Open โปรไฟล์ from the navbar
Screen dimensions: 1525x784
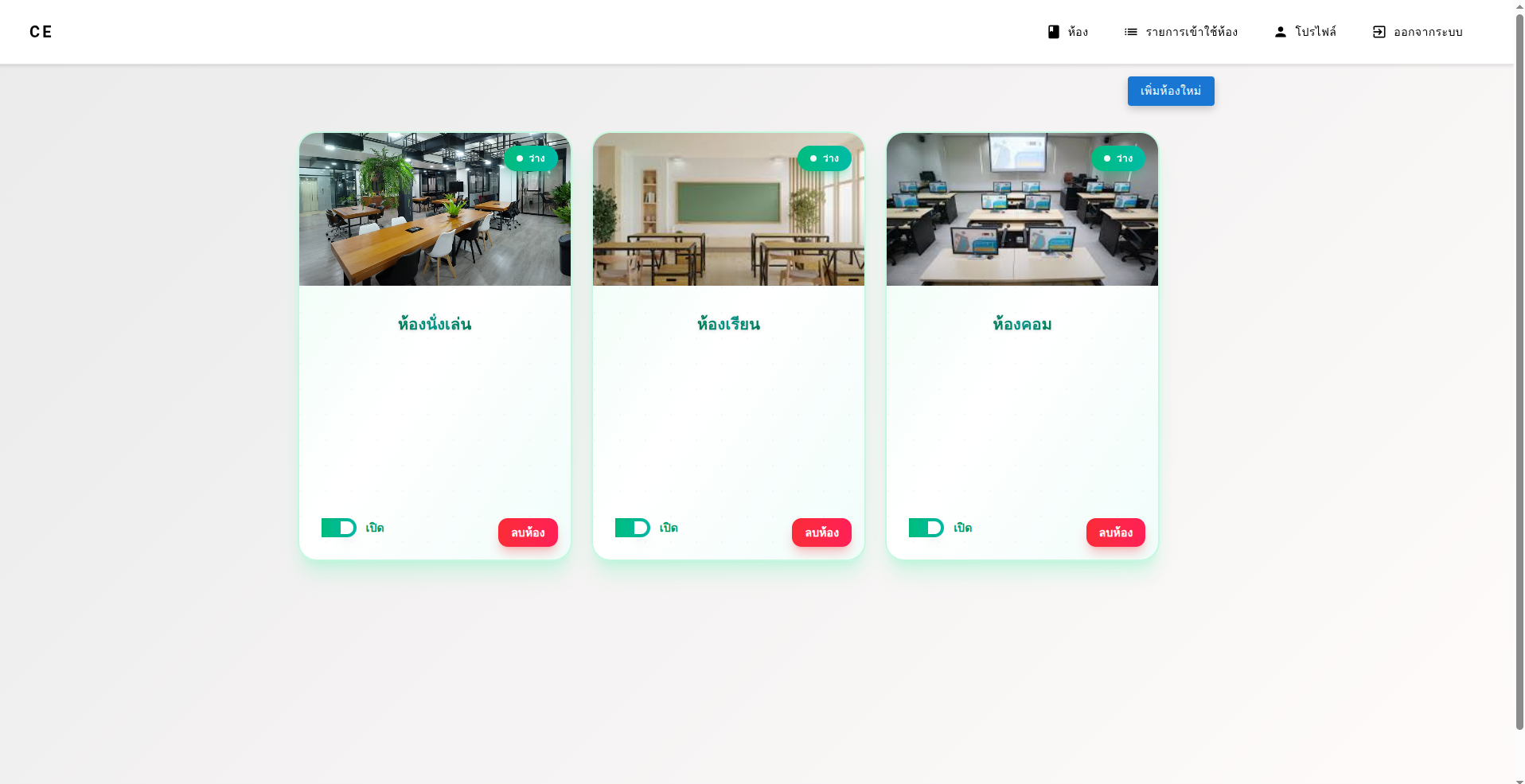(1316, 32)
